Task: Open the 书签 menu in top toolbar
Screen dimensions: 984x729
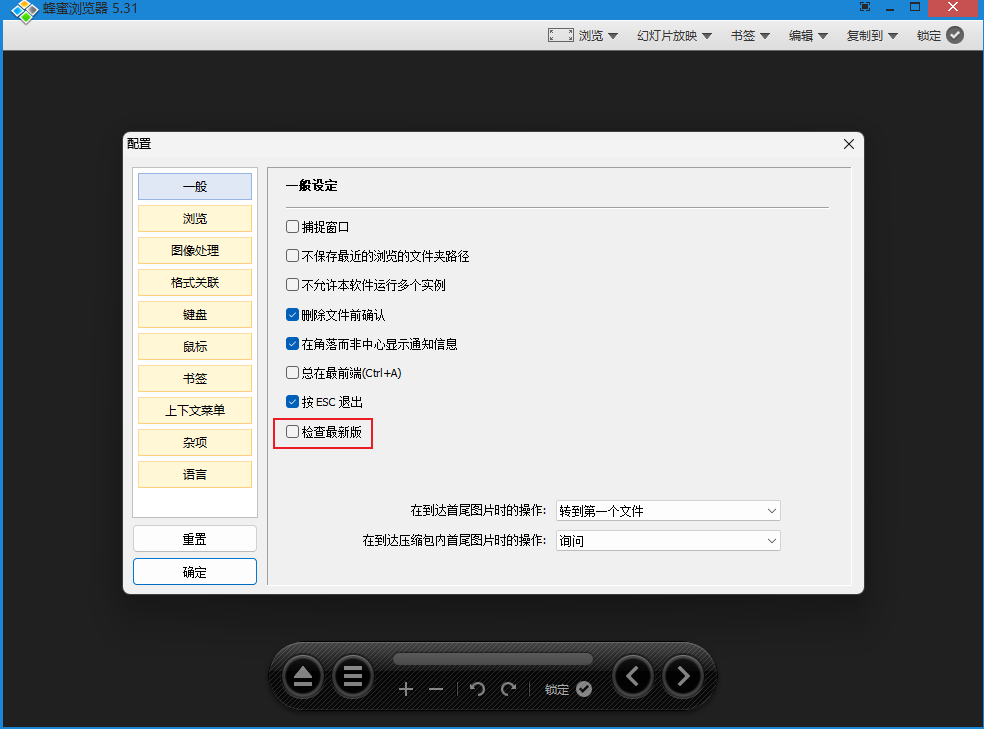Action: click(750, 35)
